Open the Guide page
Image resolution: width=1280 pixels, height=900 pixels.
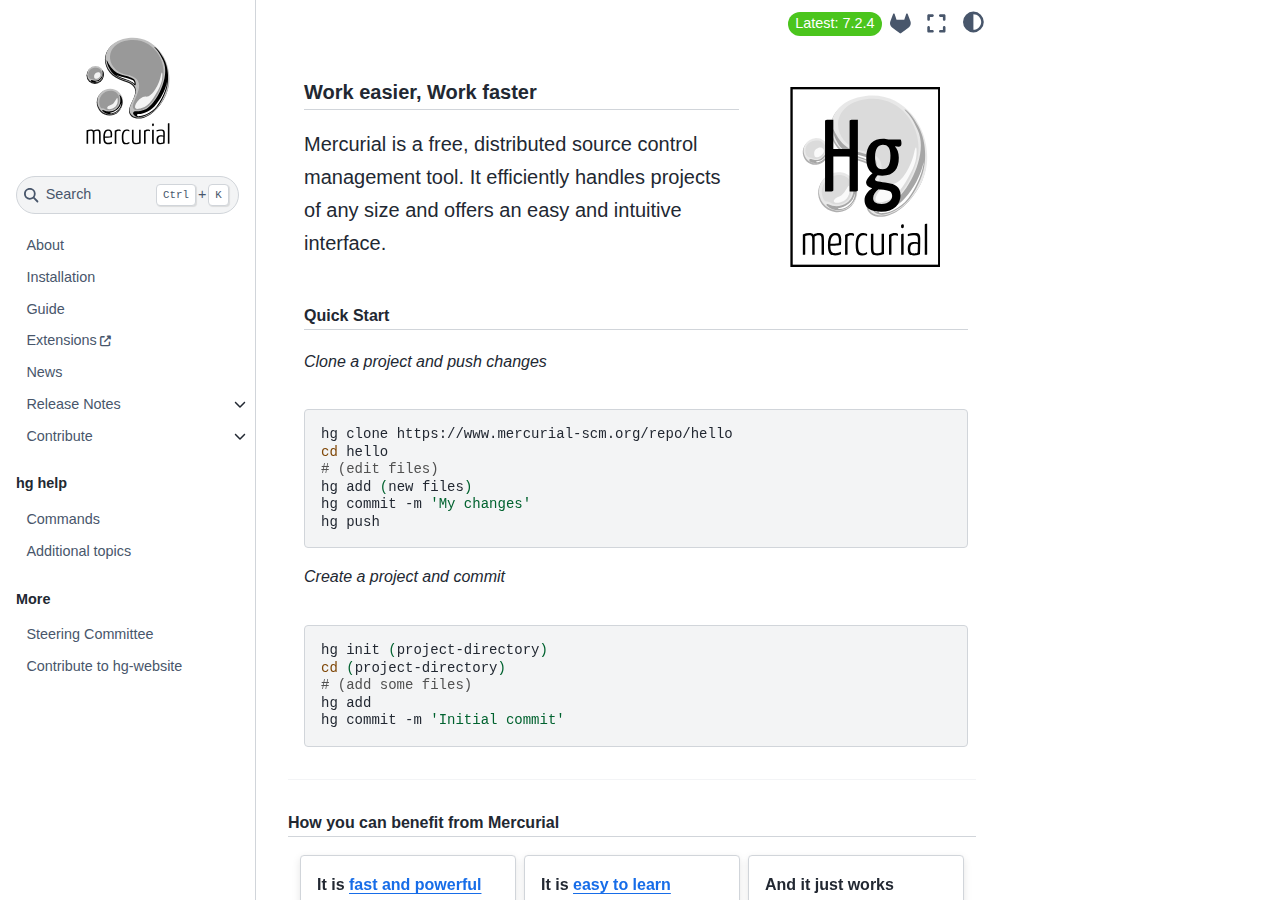[46, 309]
